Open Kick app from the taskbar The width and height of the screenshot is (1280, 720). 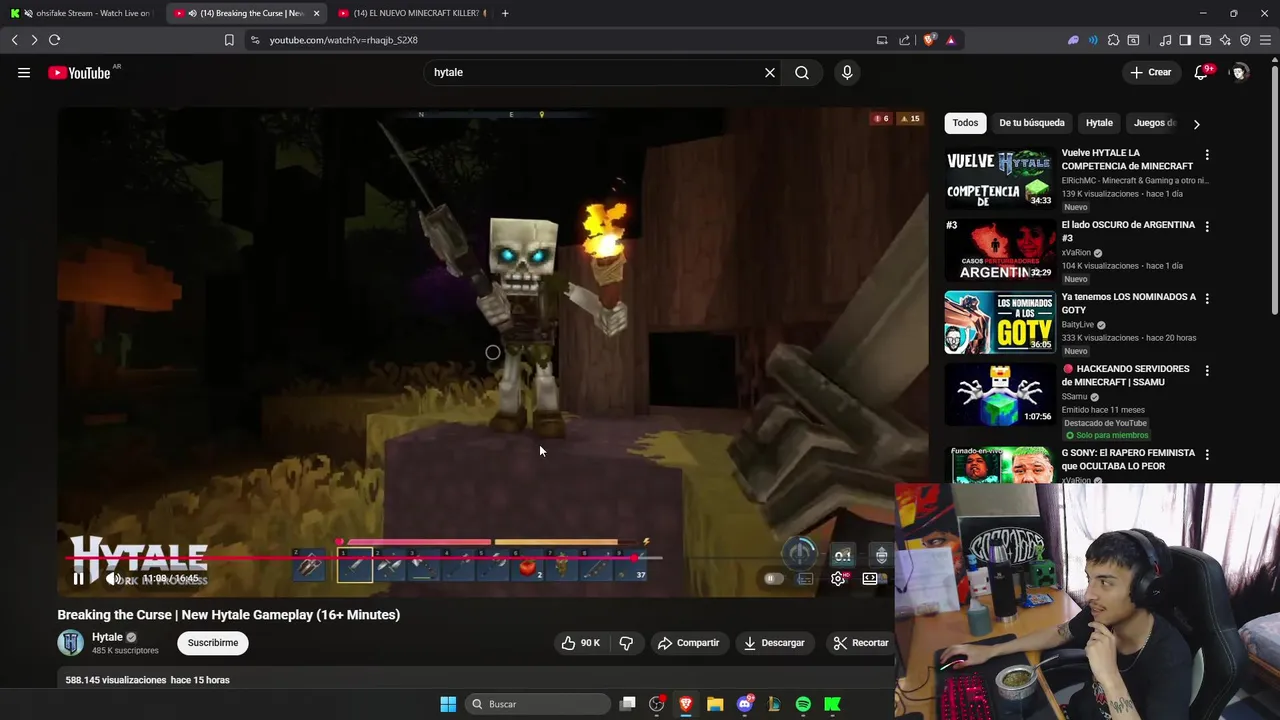(x=832, y=704)
